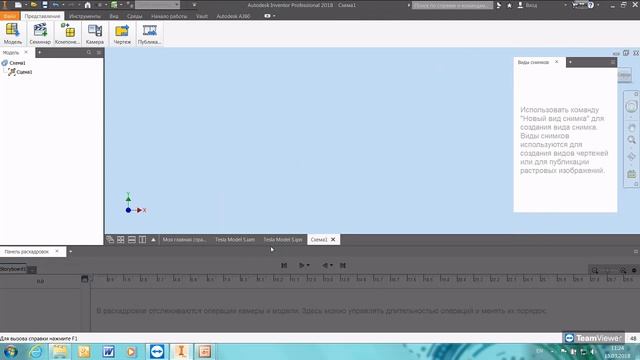Switch to the Вид ribbon tab
This screenshot has width=640, height=360.
[114, 16]
